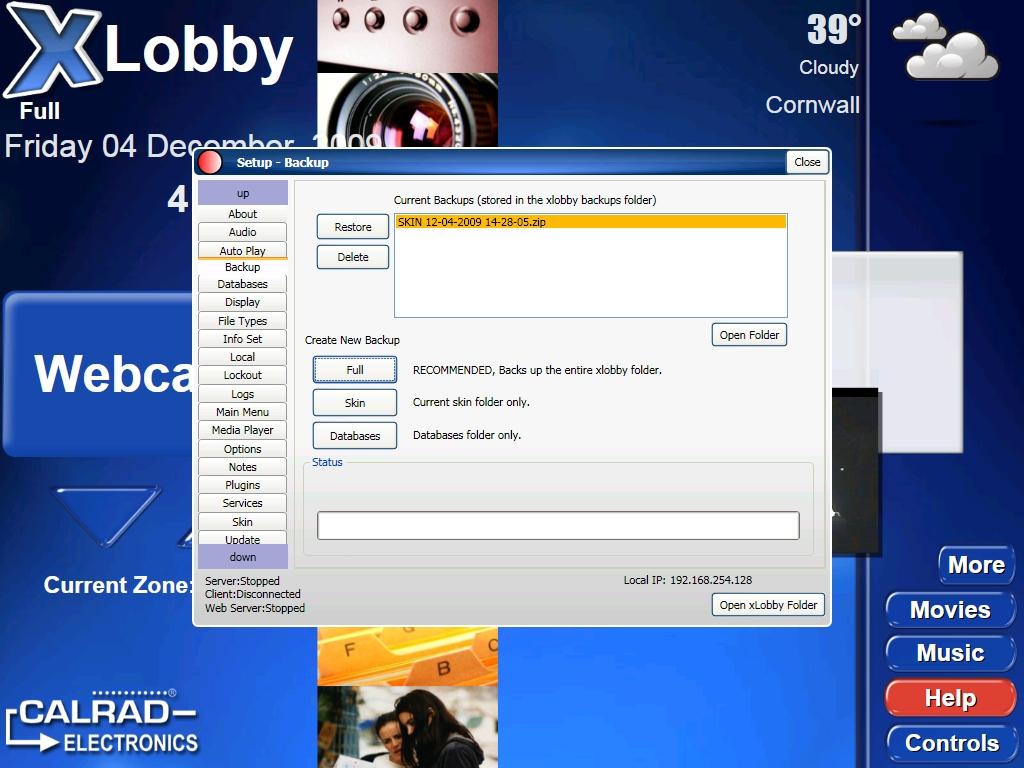Click the Client:Disconnected status text
The height and width of the screenshot is (768, 1024).
click(x=253, y=594)
